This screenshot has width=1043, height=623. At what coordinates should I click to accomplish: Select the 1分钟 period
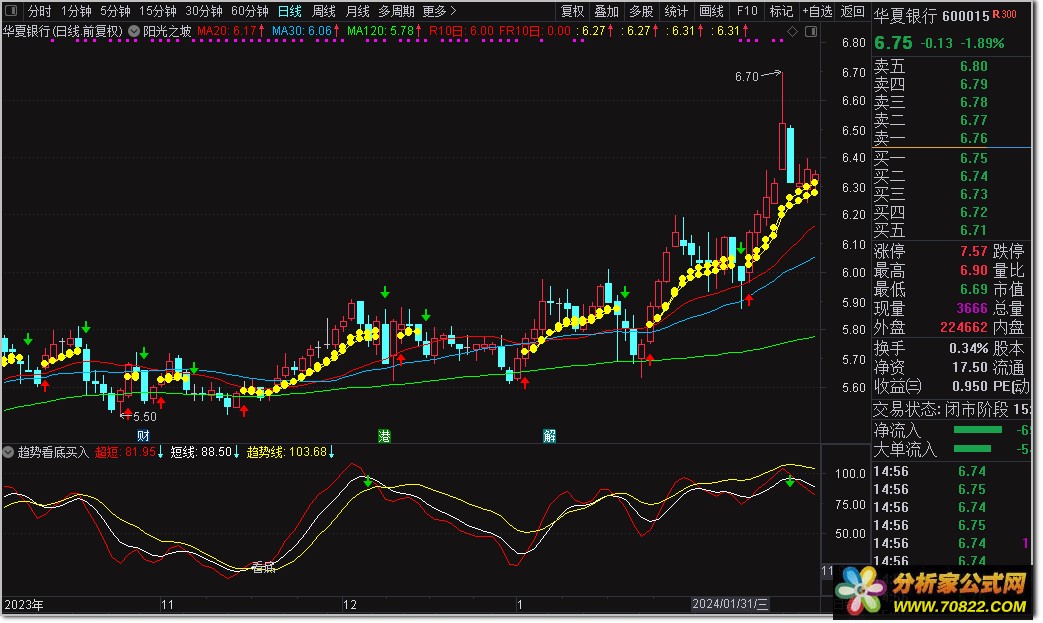coord(75,11)
